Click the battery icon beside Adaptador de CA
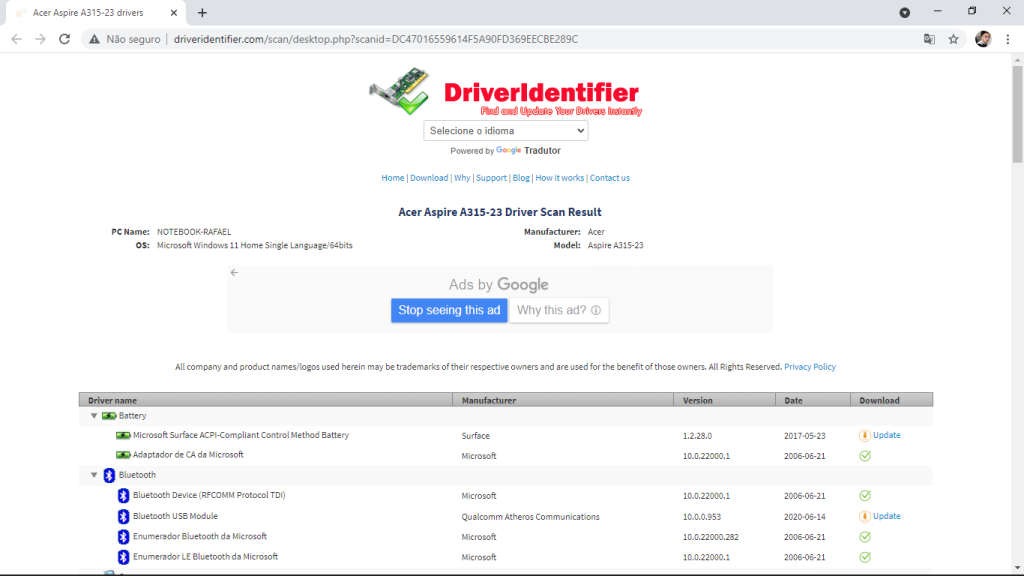This screenshot has width=1024, height=576. coord(123,455)
